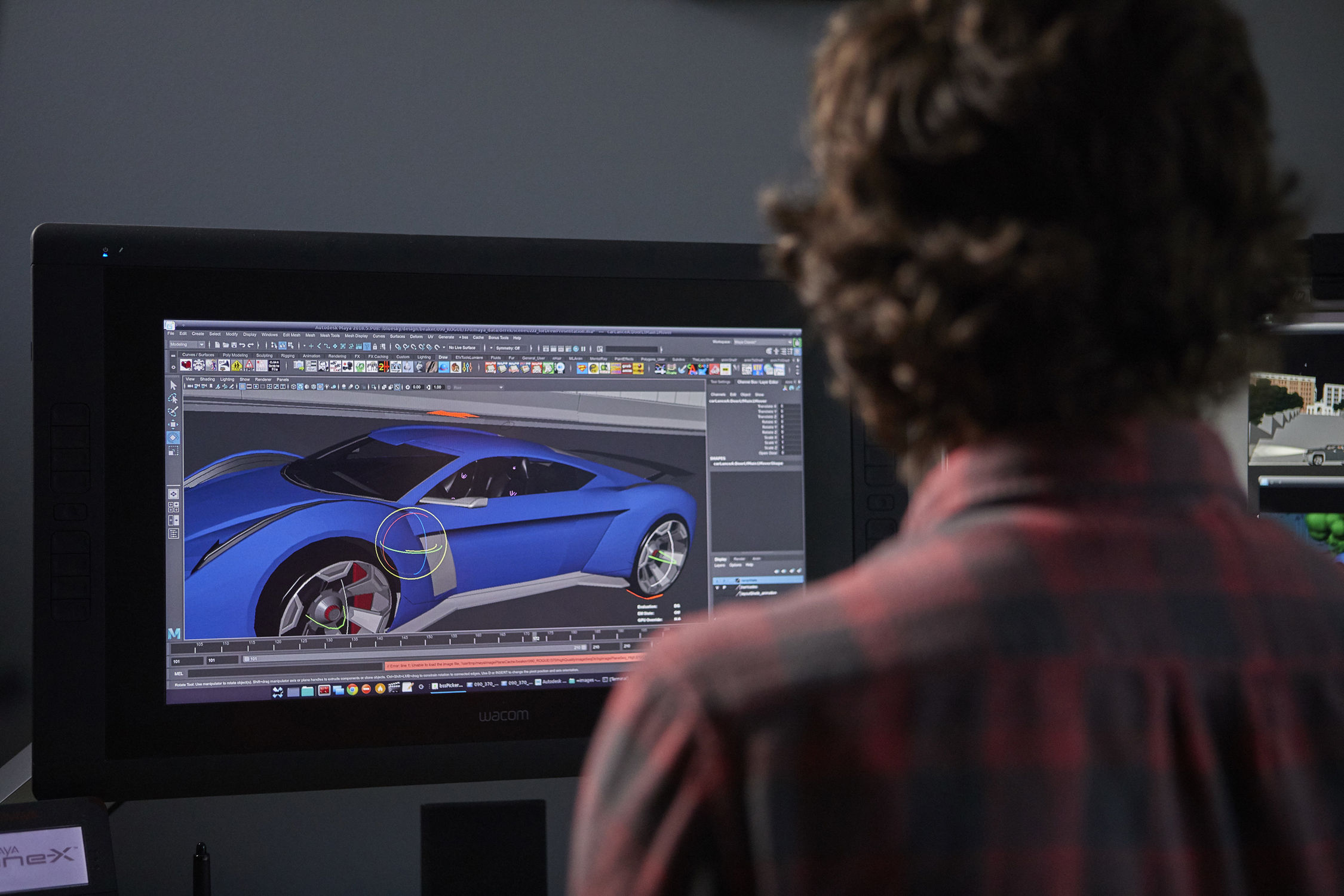Viewport: 1344px width, 896px height.
Task: Open the Channels menu in Channel Box
Action: (717, 394)
